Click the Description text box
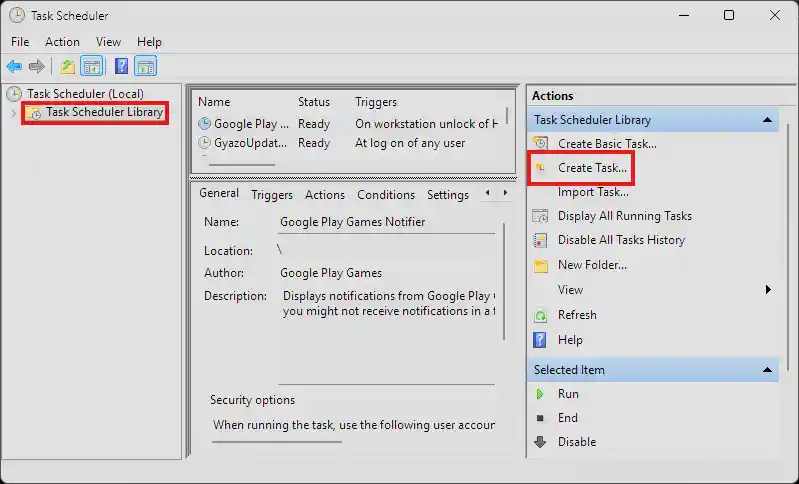799x484 pixels. [x=387, y=336]
